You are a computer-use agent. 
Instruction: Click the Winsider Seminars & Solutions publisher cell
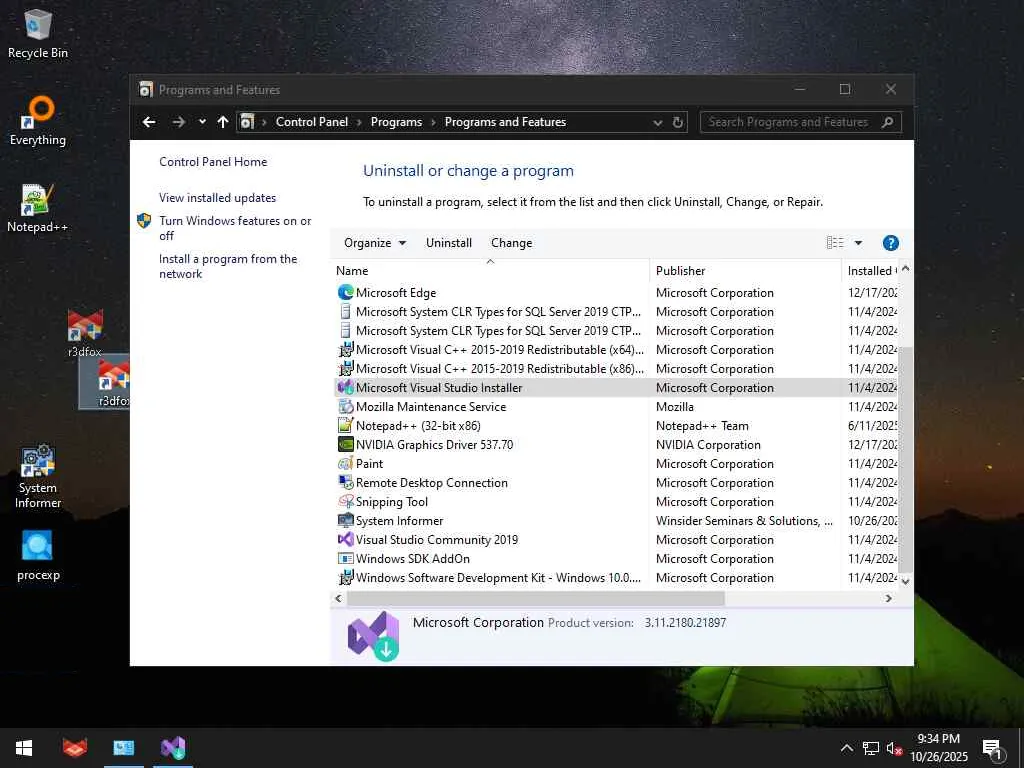[744, 520]
